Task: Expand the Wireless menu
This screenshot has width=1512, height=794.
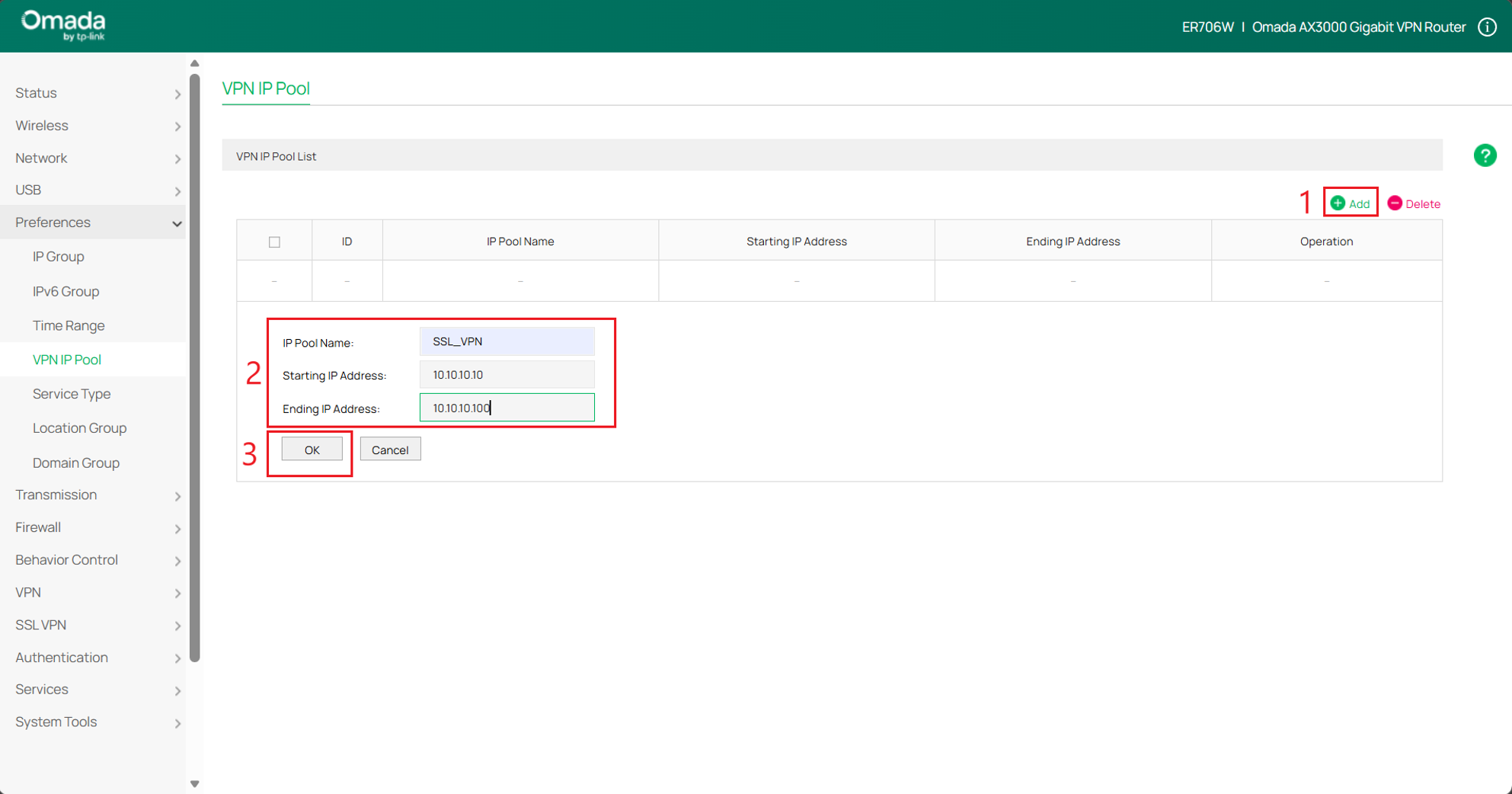Action: (x=93, y=126)
